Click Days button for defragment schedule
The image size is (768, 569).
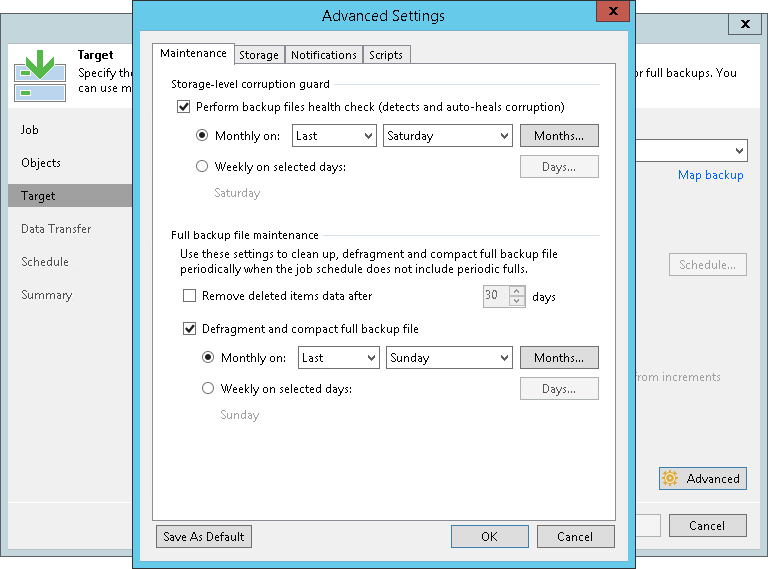(x=559, y=388)
